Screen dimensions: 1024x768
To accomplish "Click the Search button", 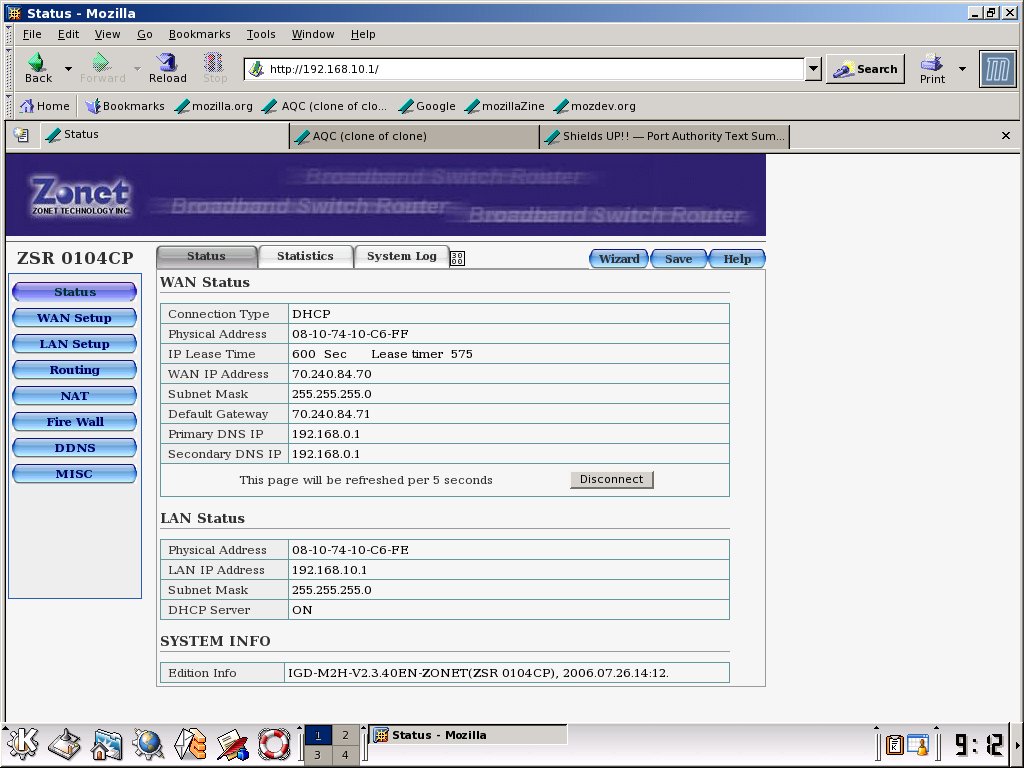I will 865,69.
